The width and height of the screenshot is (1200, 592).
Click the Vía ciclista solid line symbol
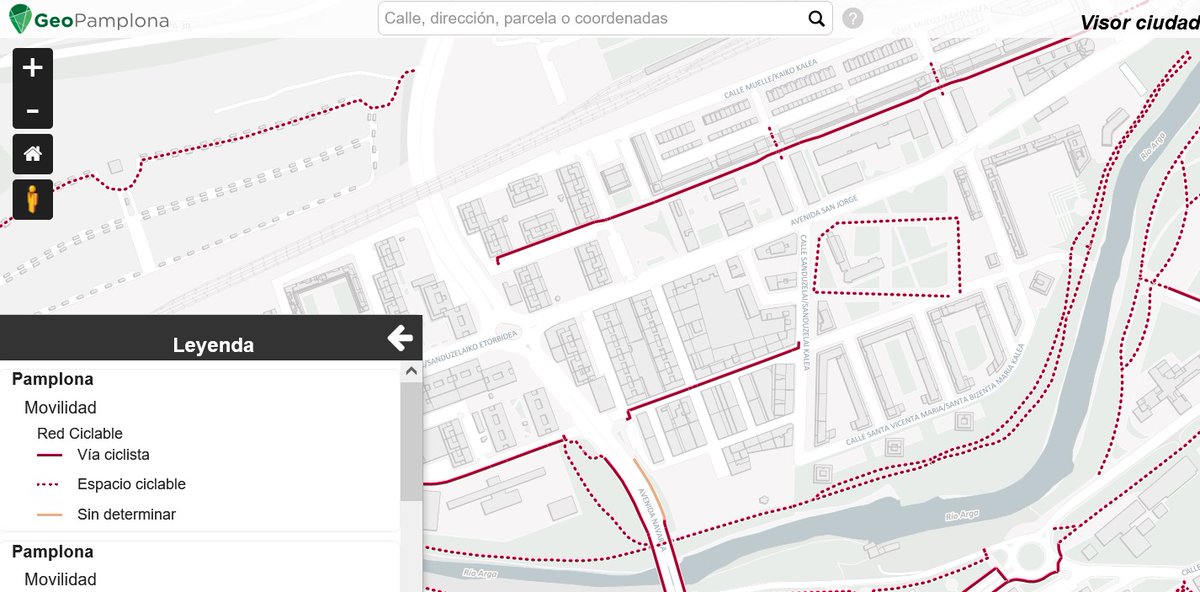pyautogui.click(x=50, y=455)
